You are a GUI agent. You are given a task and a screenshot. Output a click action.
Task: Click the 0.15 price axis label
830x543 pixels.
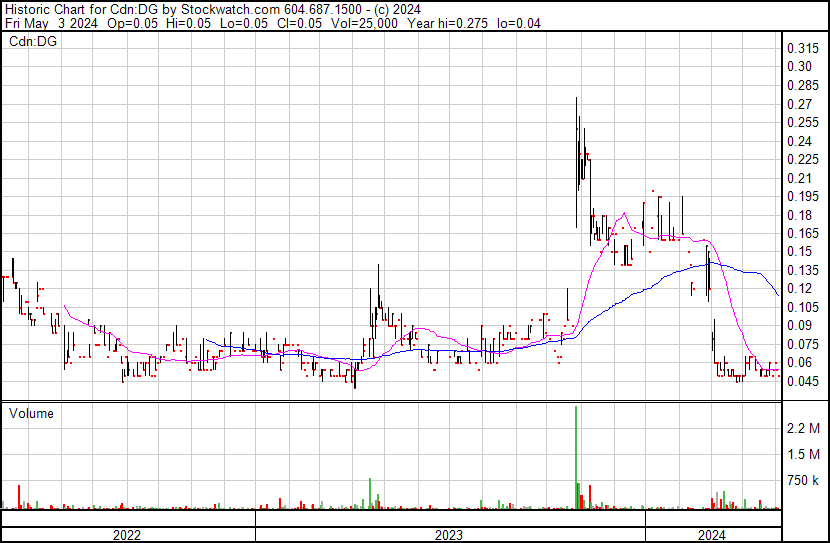pos(799,251)
